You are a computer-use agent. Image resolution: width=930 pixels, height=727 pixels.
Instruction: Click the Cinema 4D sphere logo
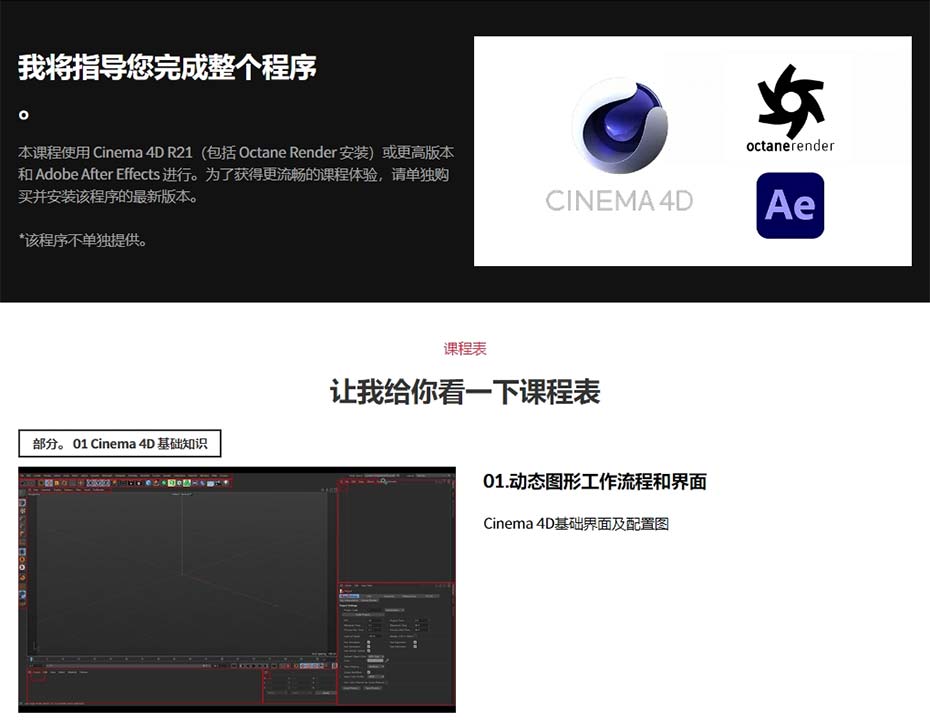tap(620, 126)
